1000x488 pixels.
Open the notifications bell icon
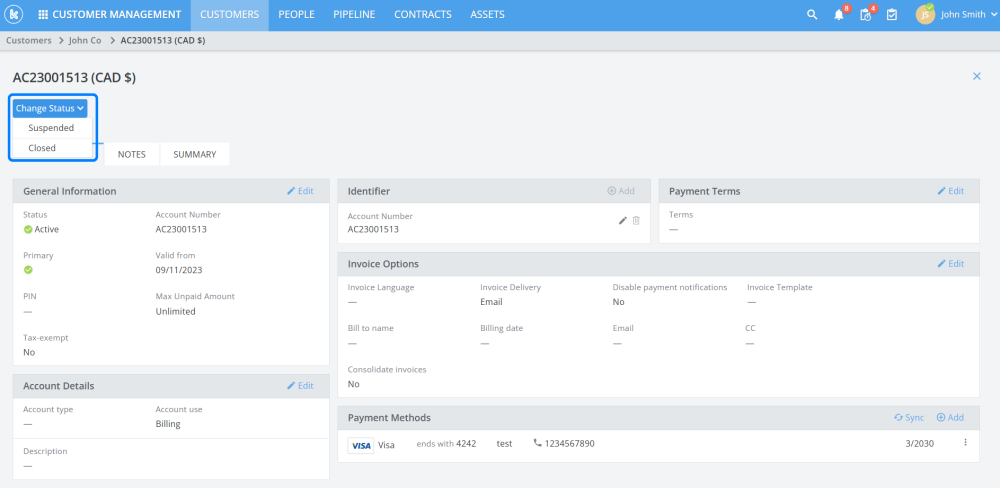point(839,15)
